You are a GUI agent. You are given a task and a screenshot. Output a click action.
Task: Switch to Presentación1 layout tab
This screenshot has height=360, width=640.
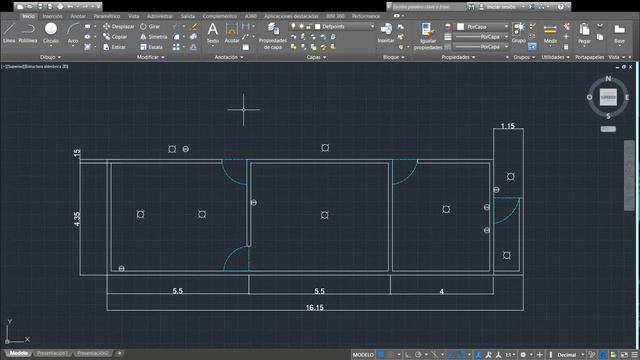coord(52,353)
